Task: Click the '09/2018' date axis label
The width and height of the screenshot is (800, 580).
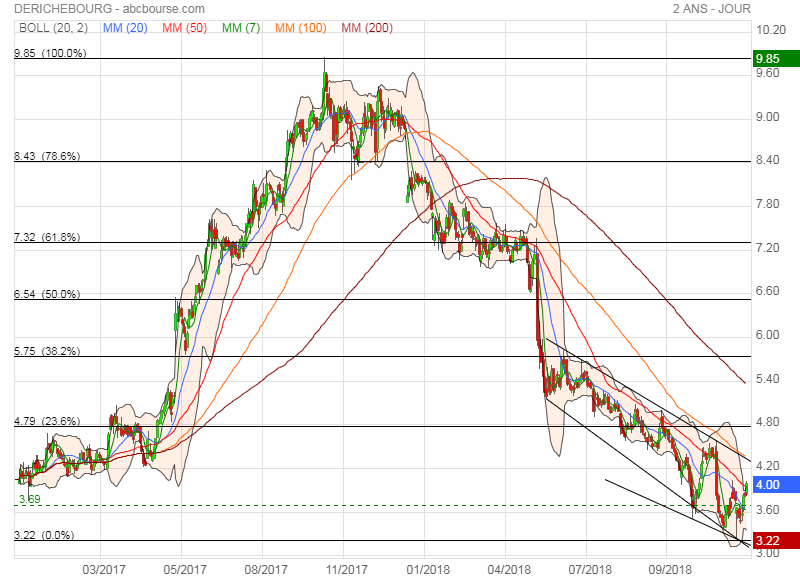Action: click(x=670, y=569)
